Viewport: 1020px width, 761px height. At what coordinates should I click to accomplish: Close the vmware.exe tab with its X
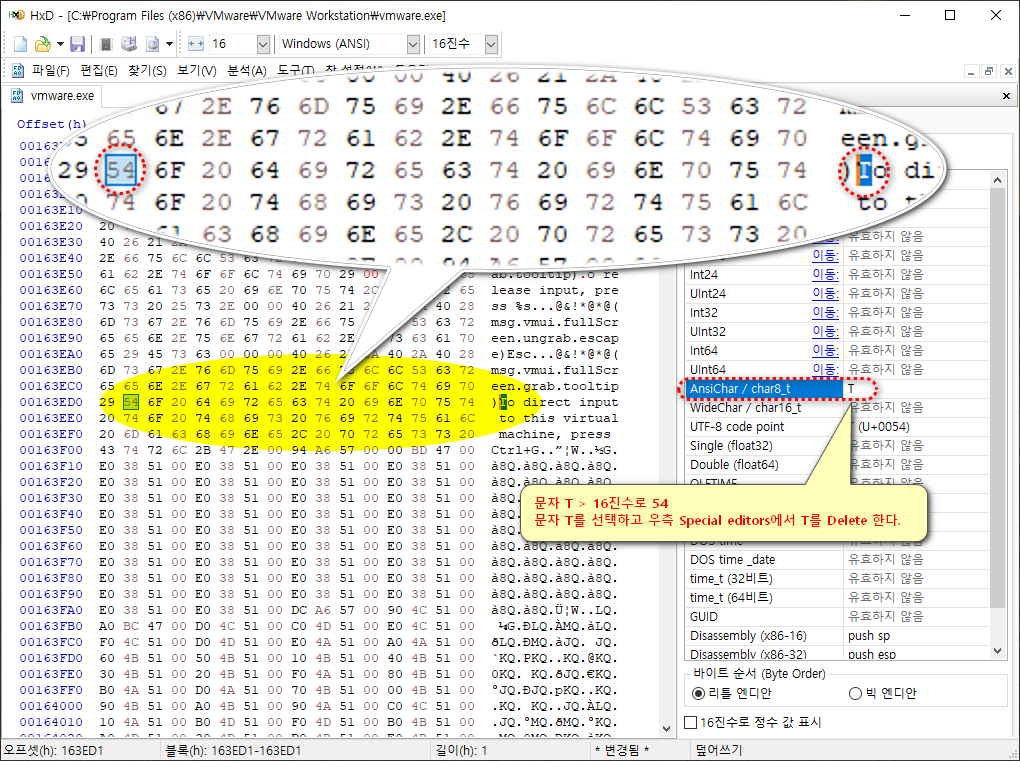coord(1006,96)
